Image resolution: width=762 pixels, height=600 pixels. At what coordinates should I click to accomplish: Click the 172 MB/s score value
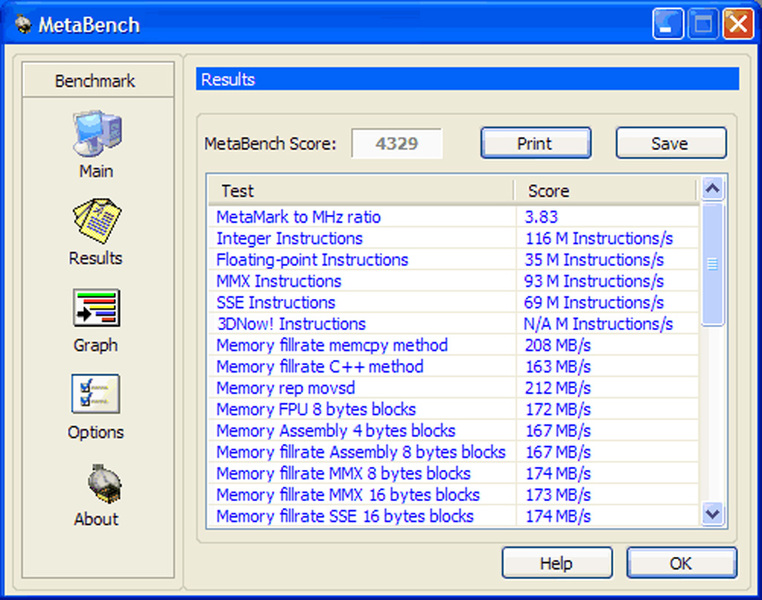pos(558,409)
